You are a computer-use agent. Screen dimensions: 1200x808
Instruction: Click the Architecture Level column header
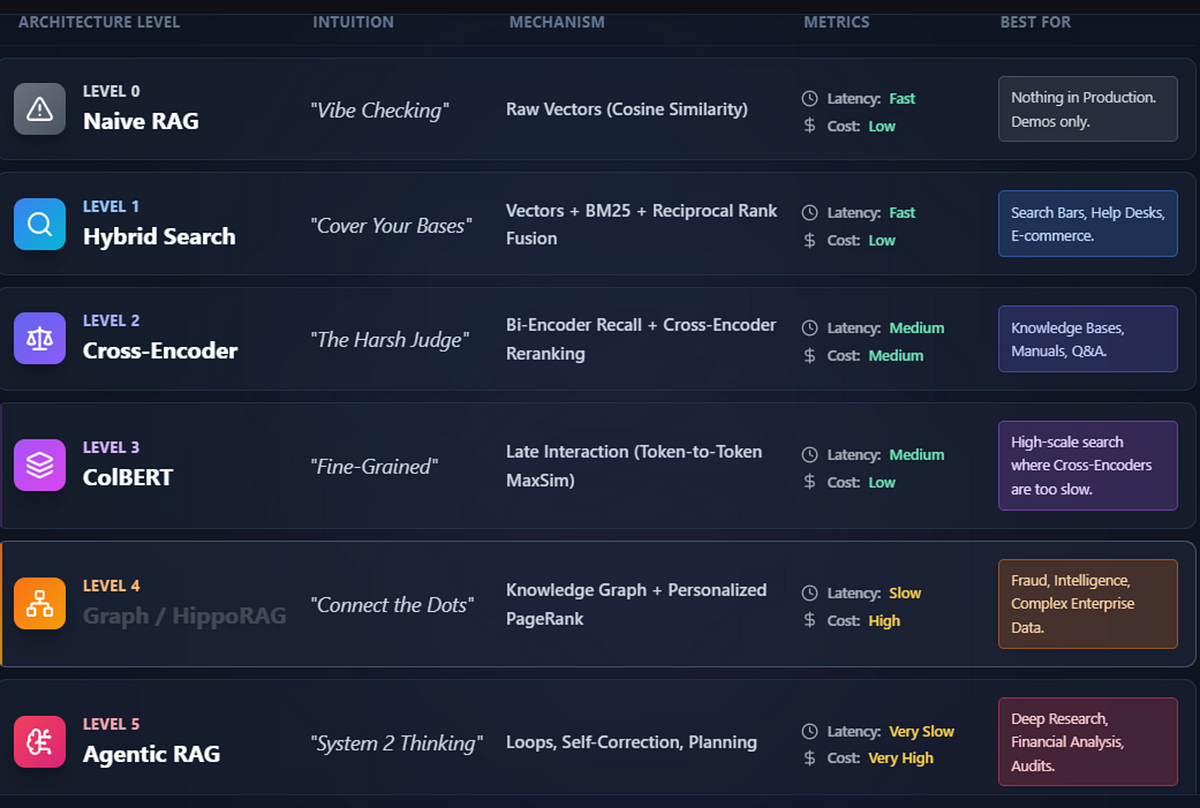pos(99,22)
